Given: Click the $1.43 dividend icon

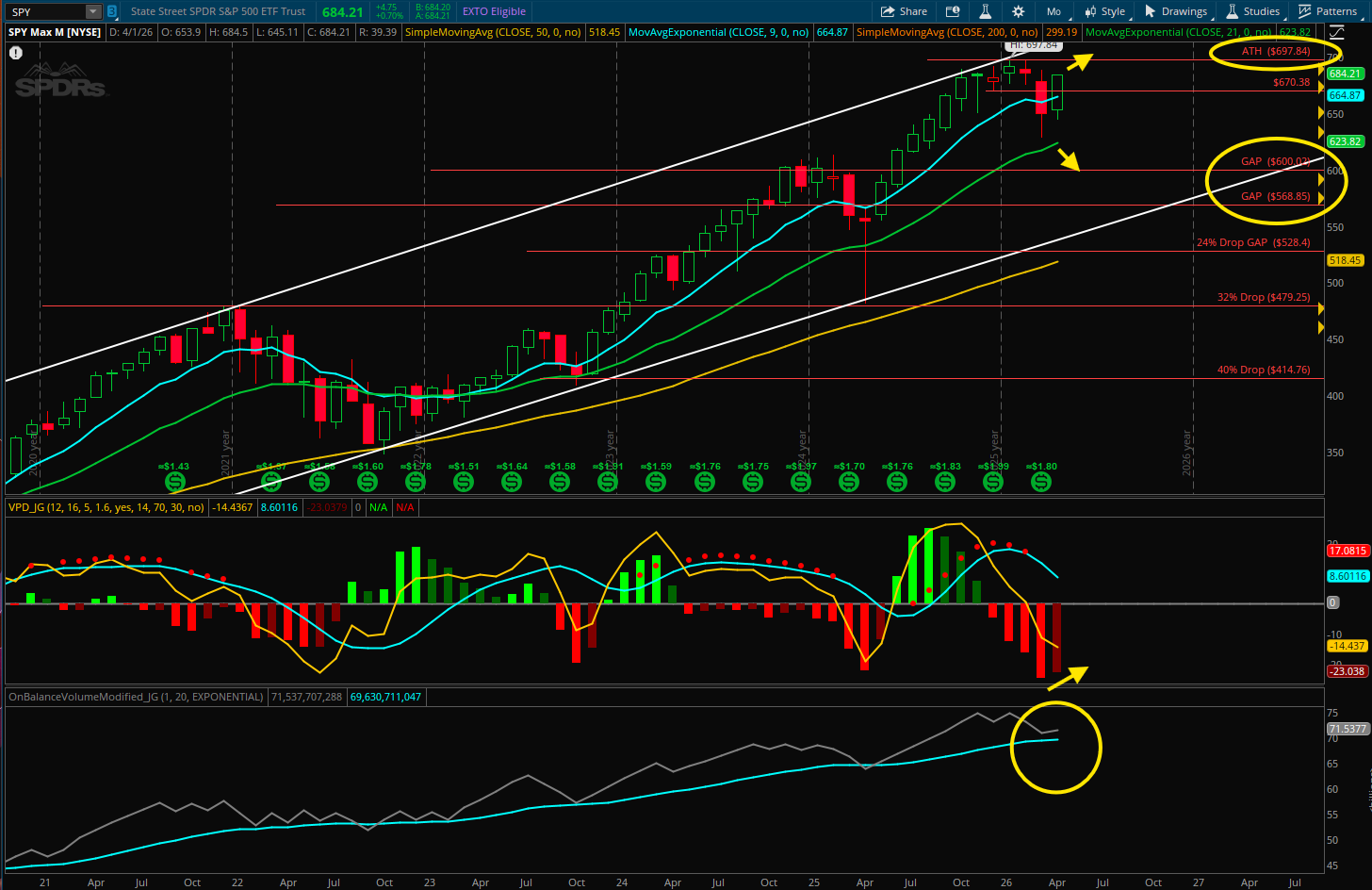Looking at the screenshot, I should [174, 482].
